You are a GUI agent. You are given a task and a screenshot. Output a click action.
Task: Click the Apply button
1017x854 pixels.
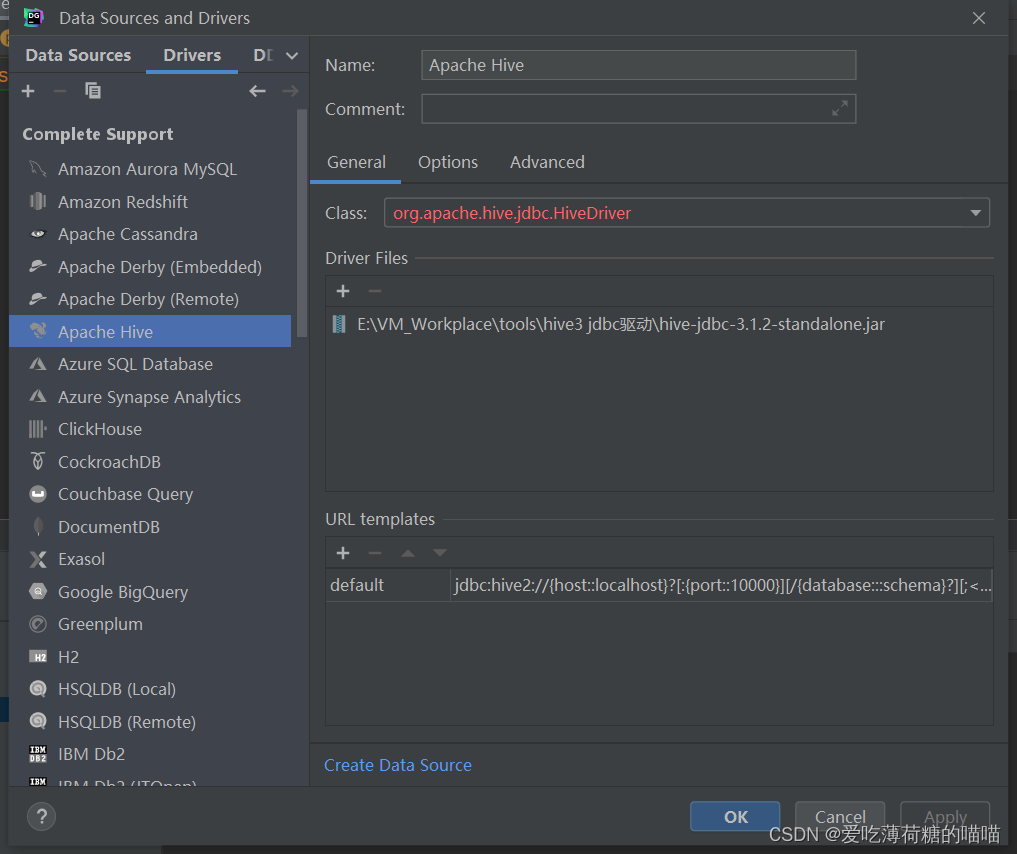click(x=945, y=816)
